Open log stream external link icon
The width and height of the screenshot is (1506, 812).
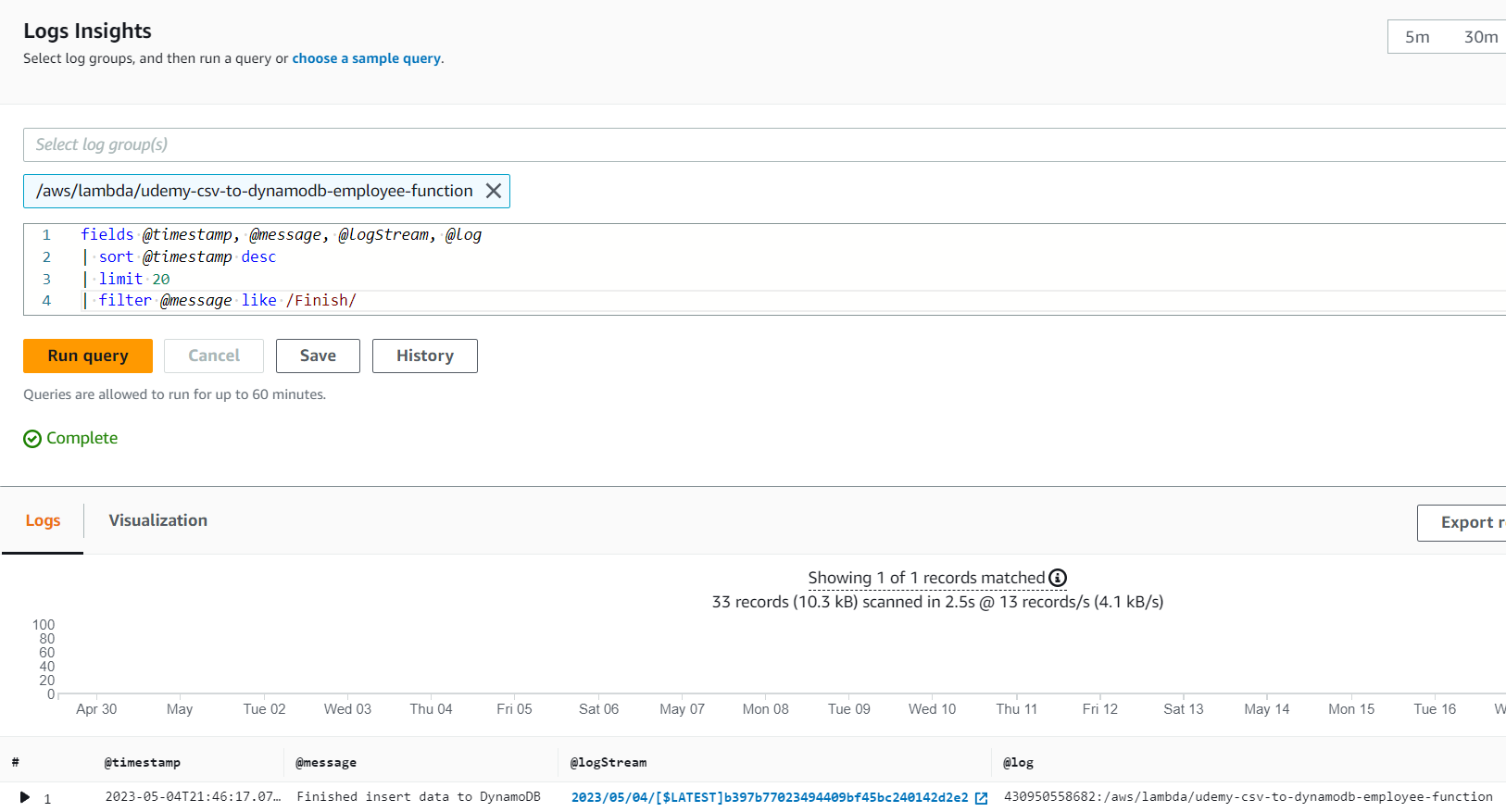tap(982, 798)
